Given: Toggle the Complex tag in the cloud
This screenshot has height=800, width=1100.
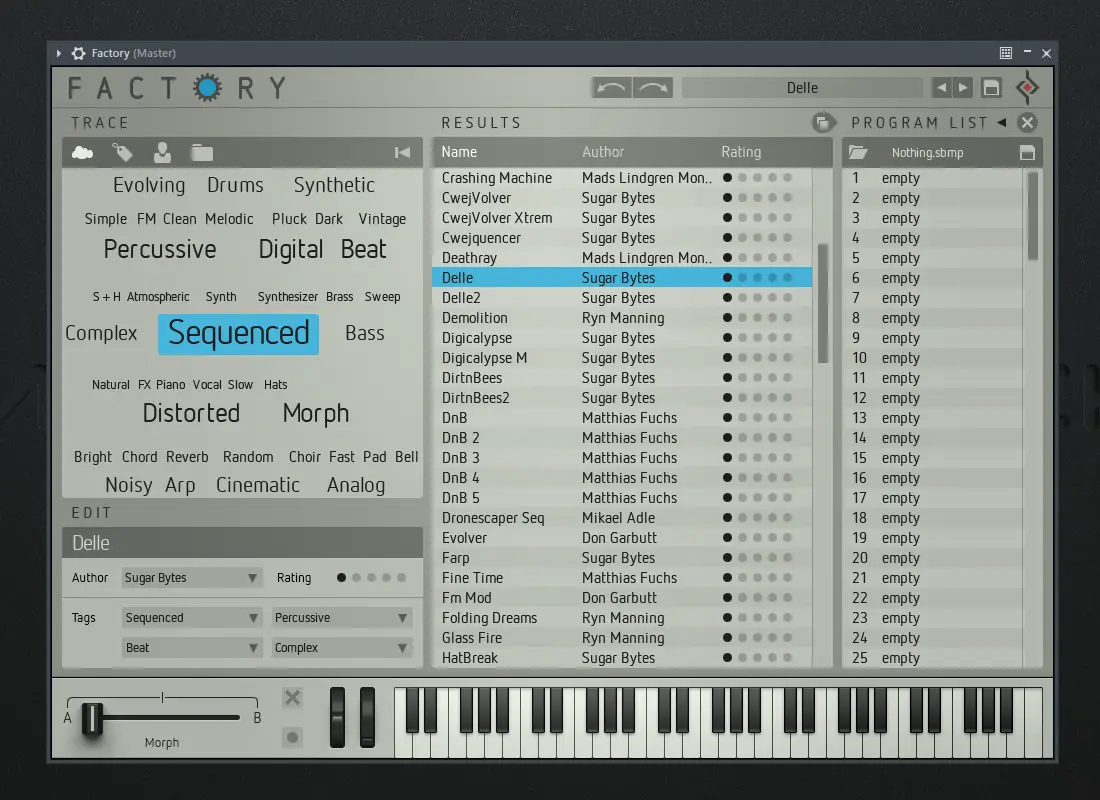Looking at the screenshot, I should coord(101,333).
